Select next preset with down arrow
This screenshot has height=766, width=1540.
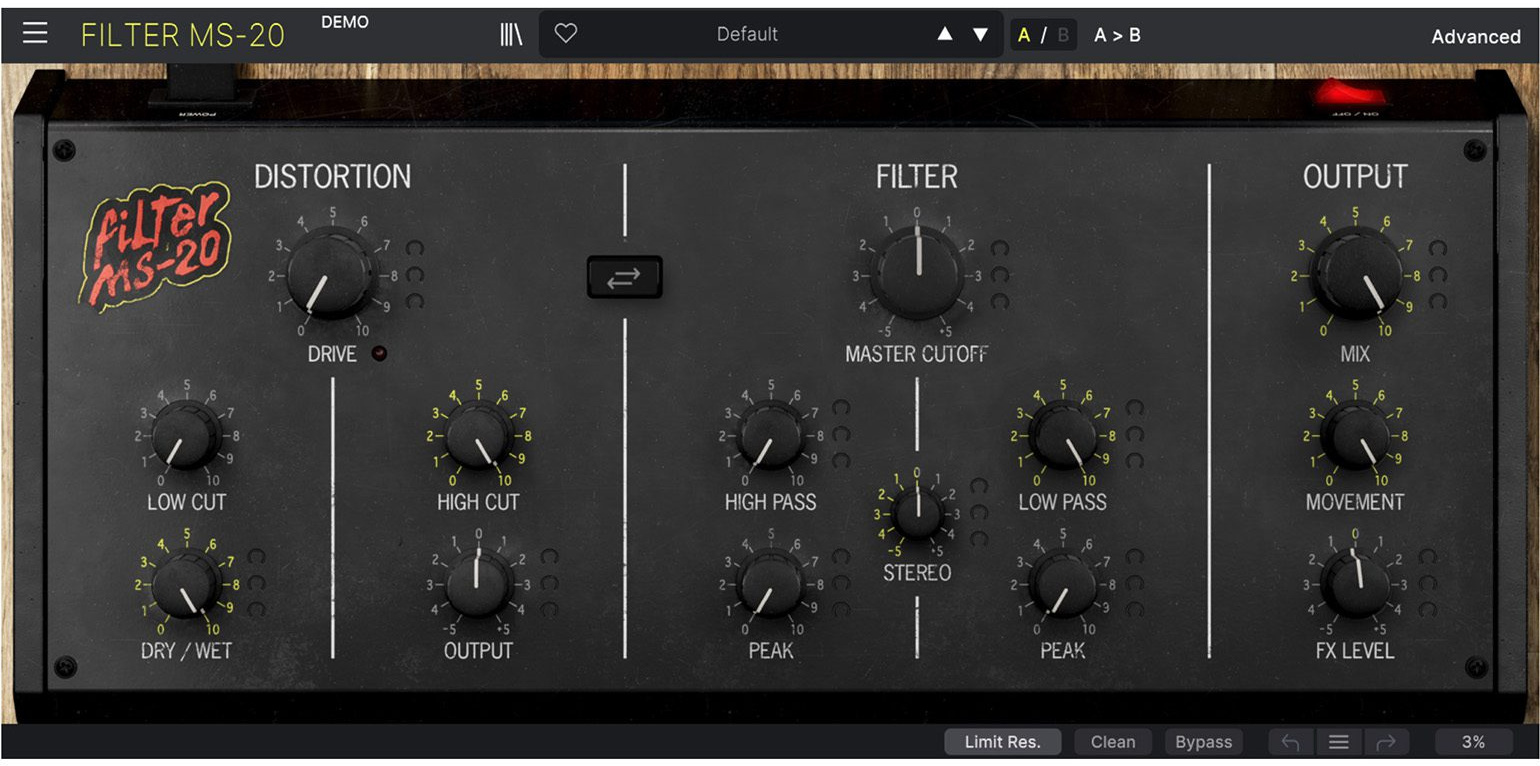click(980, 34)
